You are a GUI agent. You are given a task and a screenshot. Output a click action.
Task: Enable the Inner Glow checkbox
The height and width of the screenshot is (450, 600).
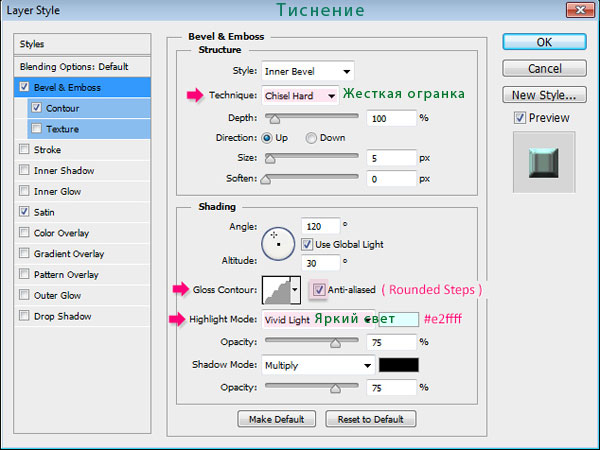24,191
